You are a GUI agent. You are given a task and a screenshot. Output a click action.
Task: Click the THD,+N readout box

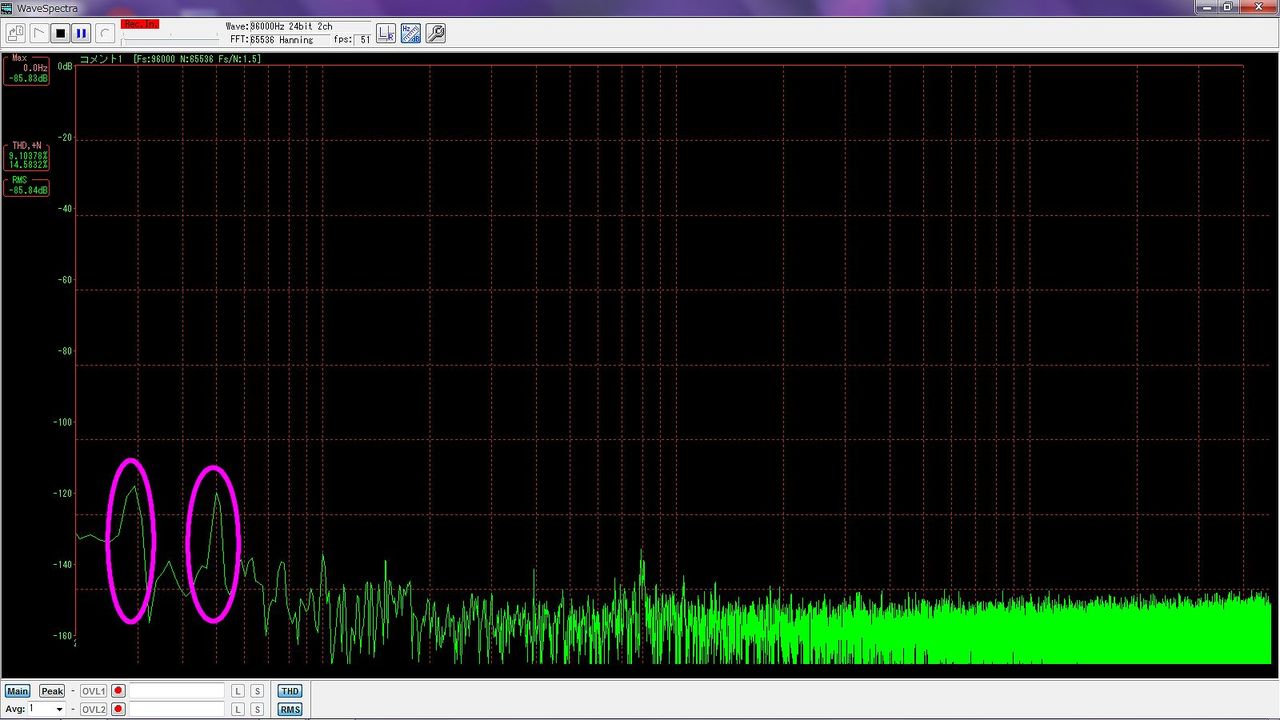pos(27,155)
